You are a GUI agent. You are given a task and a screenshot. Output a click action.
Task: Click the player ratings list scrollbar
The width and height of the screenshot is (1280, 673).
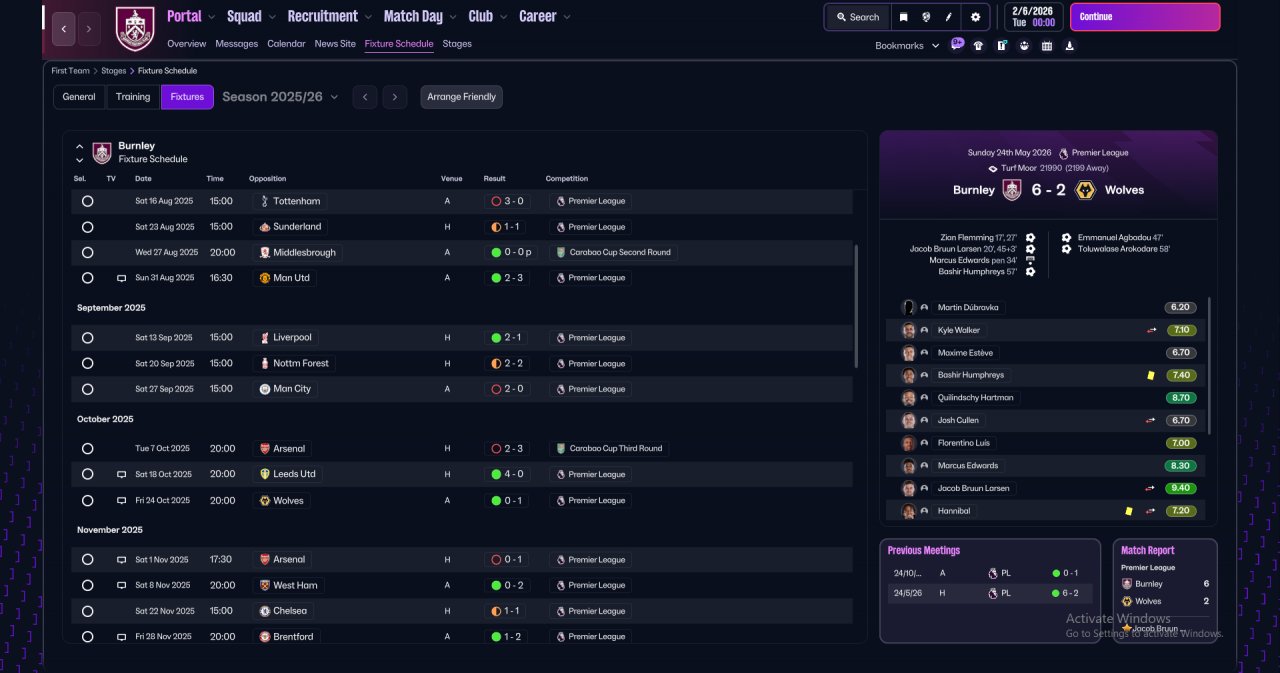coord(1210,365)
